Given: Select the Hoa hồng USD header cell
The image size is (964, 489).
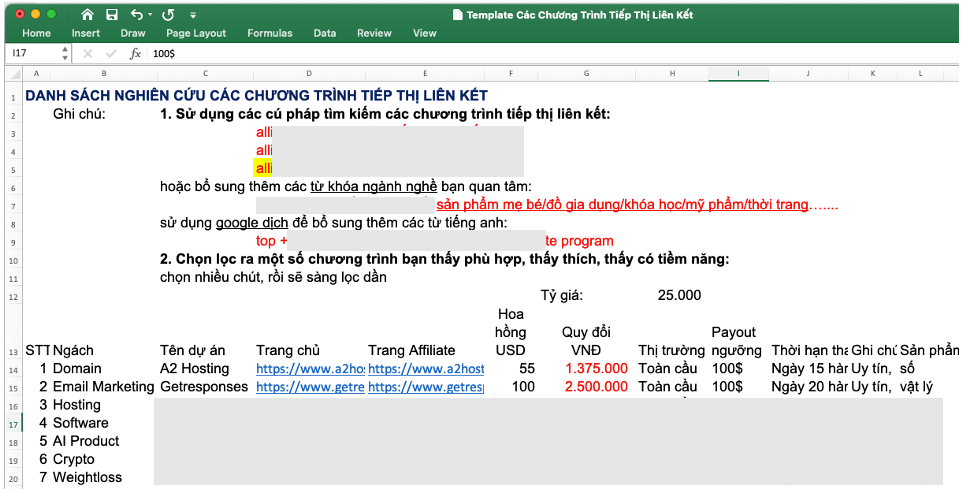Looking at the screenshot, I should [x=510, y=332].
